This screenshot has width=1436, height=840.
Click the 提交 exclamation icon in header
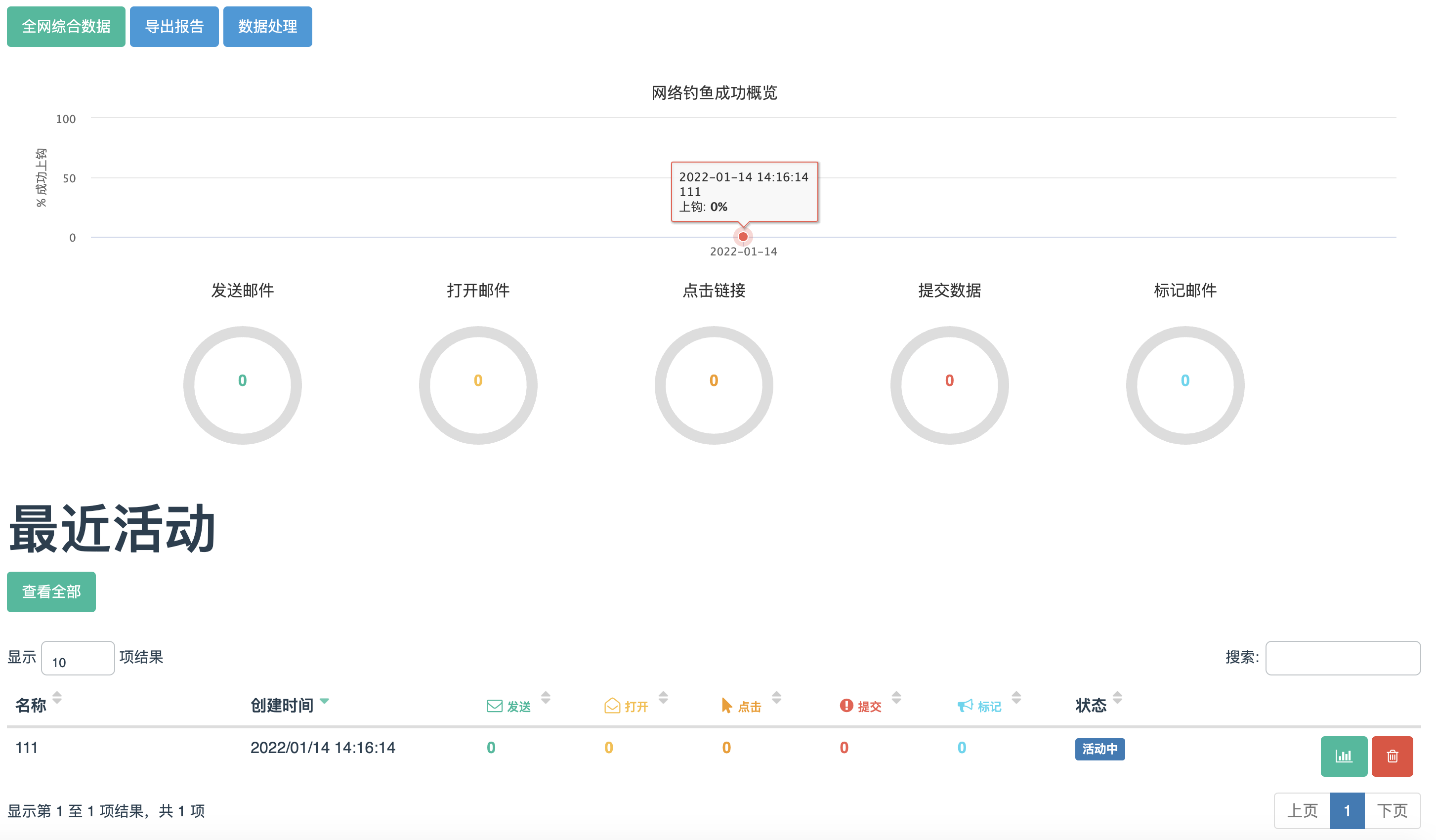coord(846,706)
